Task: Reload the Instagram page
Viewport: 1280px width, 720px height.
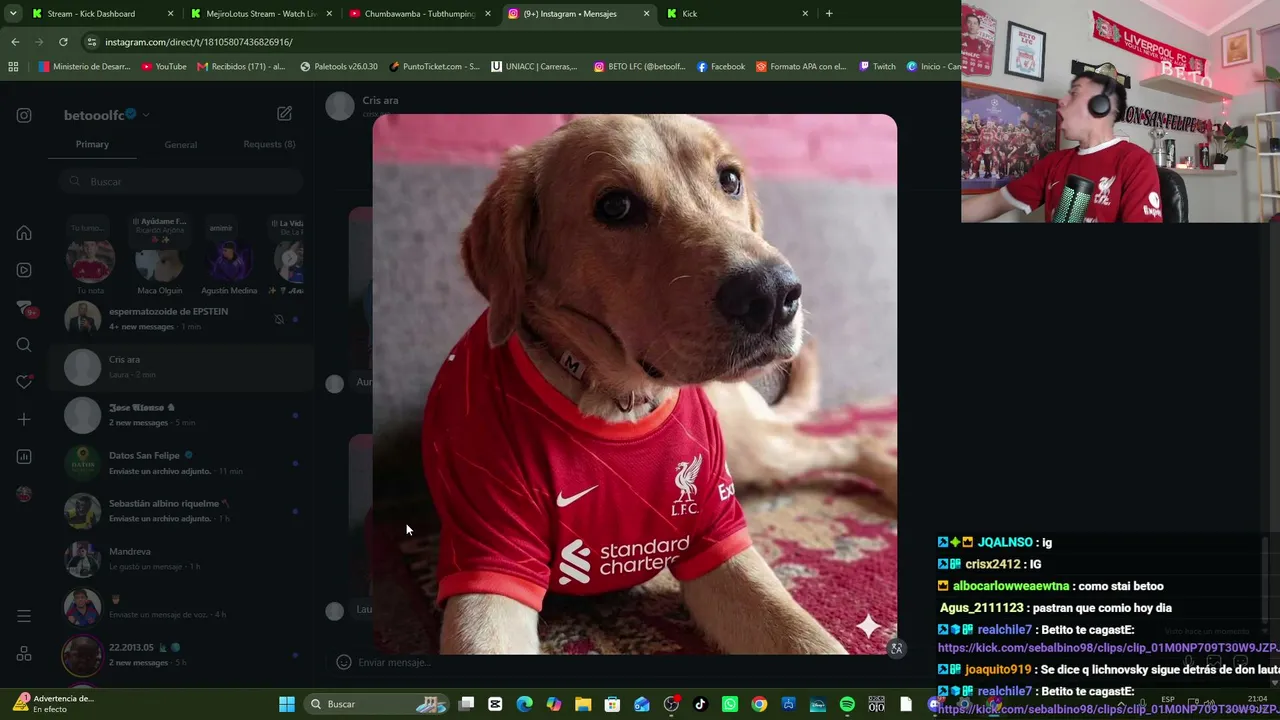Action: tap(63, 42)
